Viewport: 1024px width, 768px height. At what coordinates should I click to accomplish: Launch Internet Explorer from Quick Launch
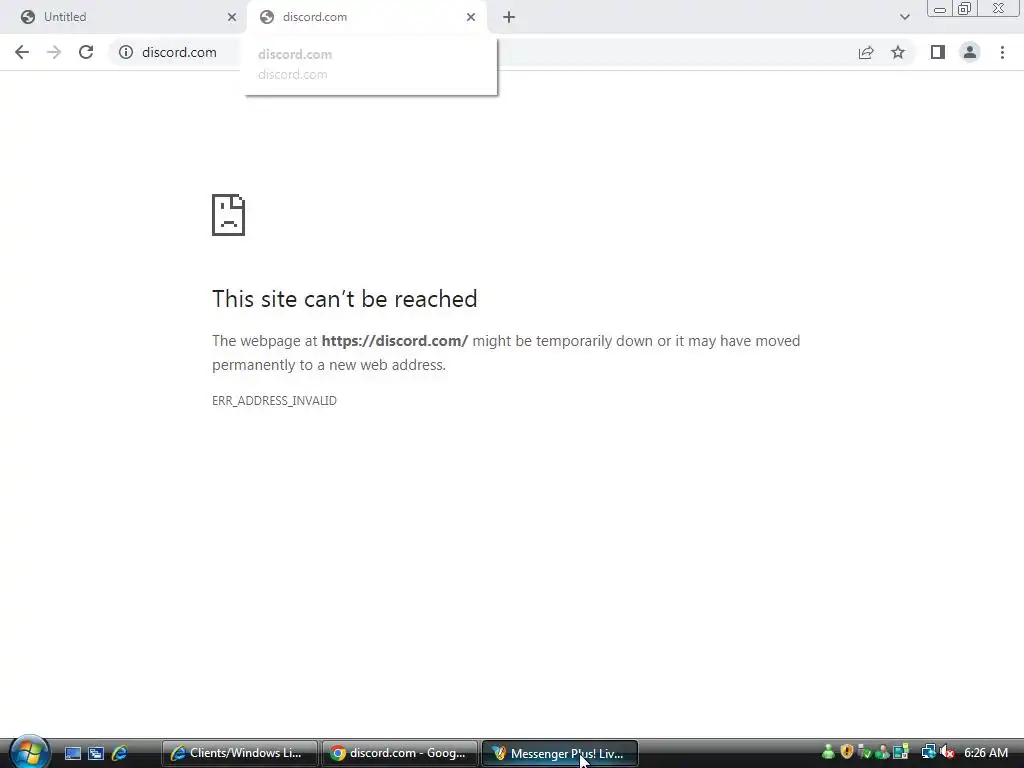[x=120, y=753]
